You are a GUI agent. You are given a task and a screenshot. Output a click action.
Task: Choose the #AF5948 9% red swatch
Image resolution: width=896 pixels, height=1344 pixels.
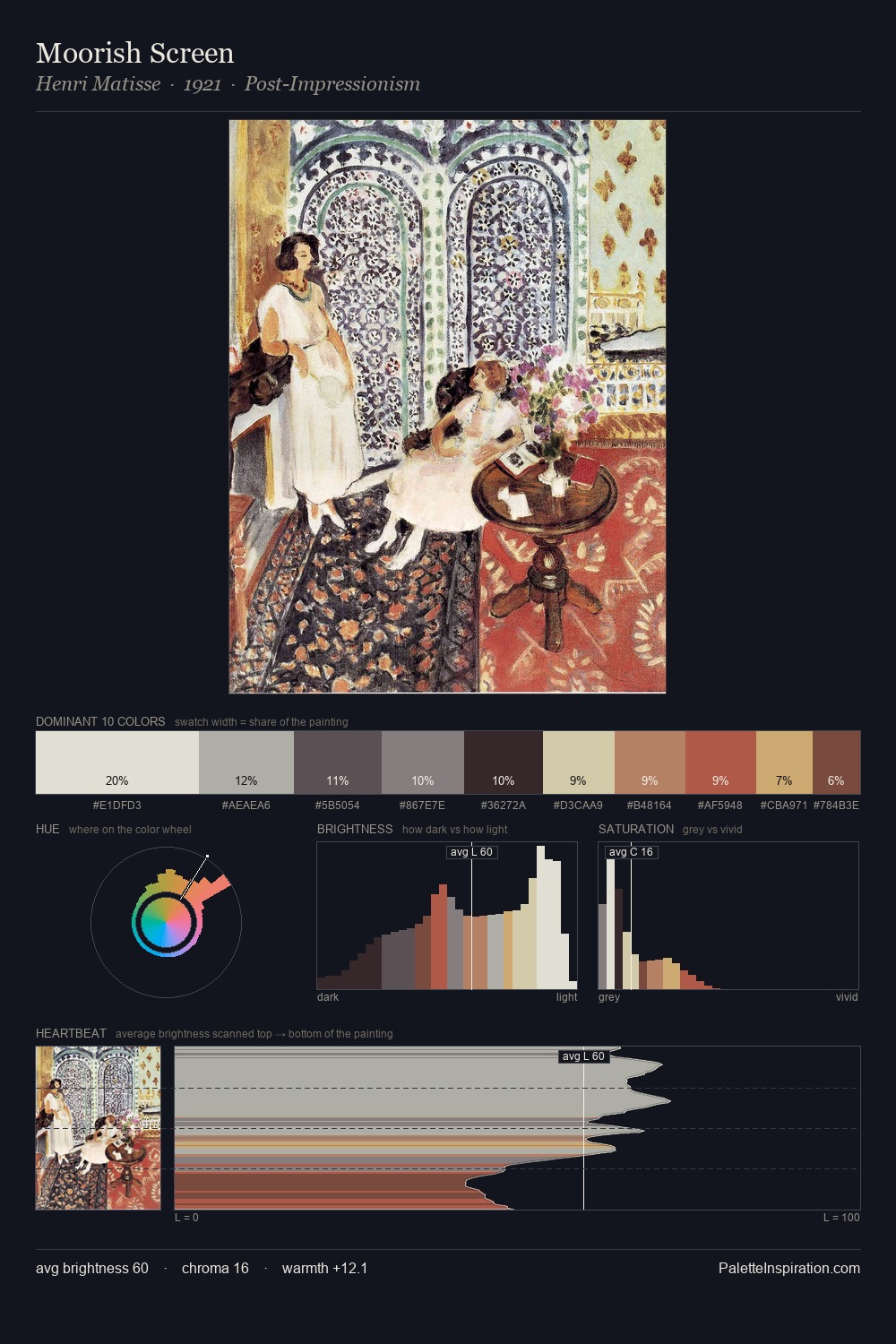(720, 762)
